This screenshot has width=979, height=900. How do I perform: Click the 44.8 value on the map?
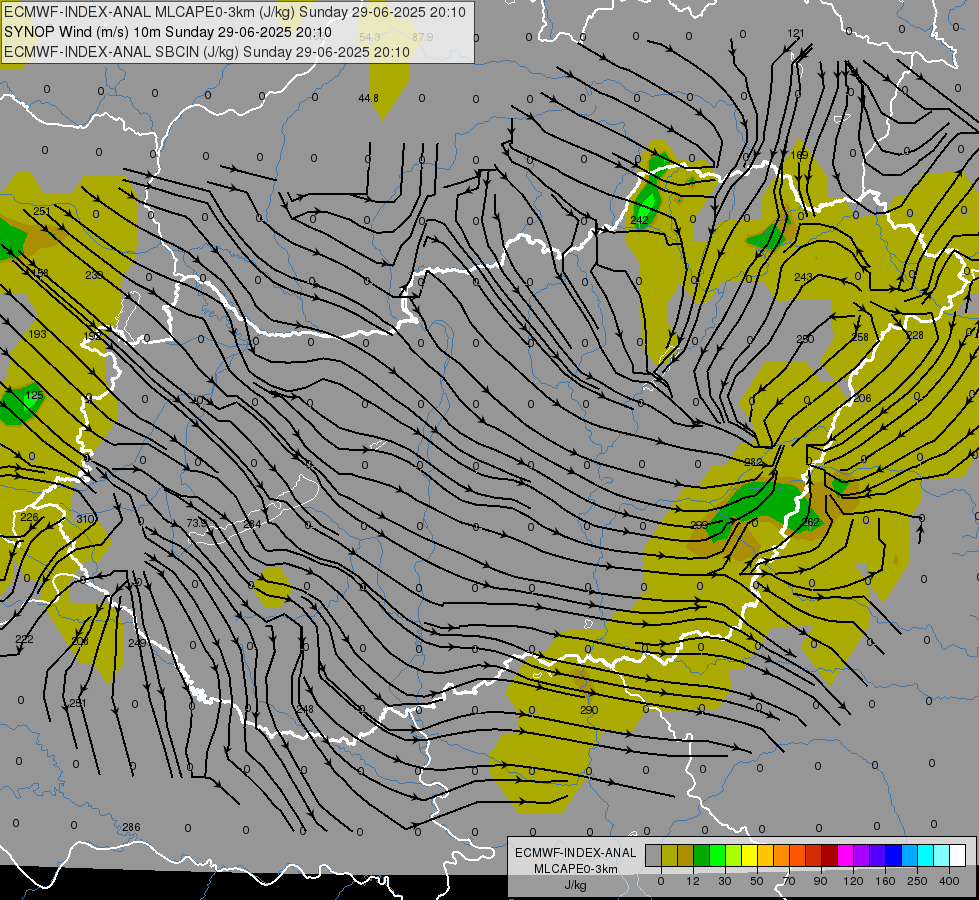tap(368, 98)
